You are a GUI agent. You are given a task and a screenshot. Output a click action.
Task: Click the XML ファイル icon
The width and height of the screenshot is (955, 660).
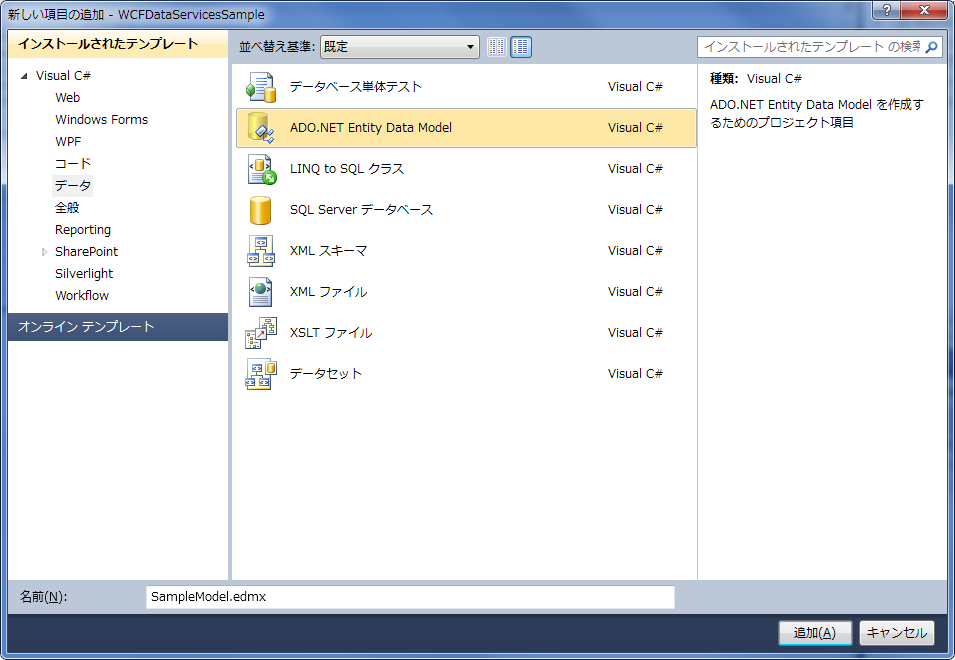pos(261,292)
